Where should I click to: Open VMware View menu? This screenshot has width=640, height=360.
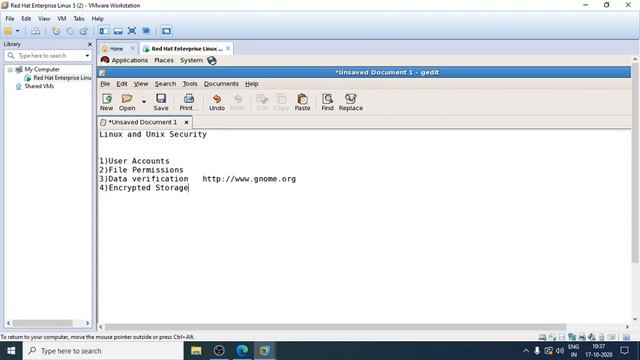coord(44,19)
